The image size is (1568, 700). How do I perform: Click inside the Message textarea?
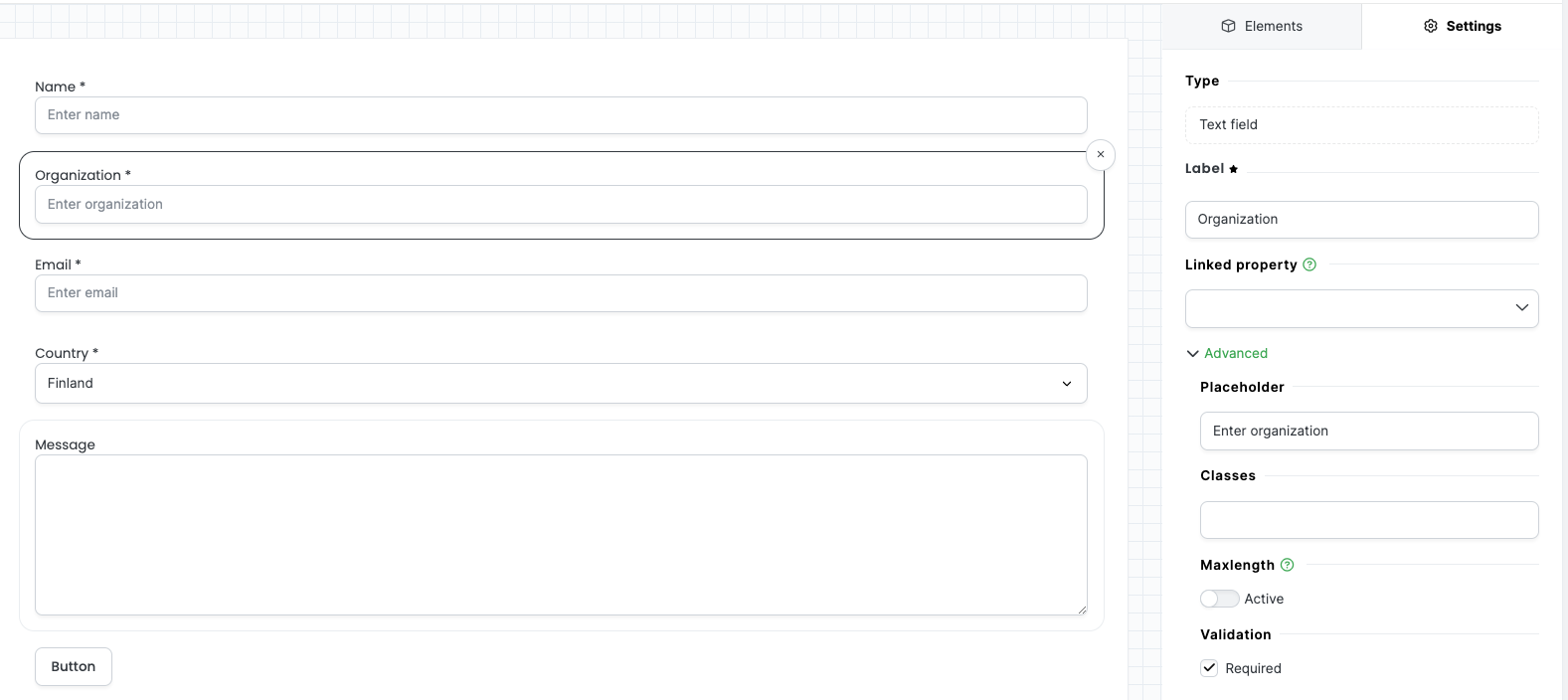561,535
